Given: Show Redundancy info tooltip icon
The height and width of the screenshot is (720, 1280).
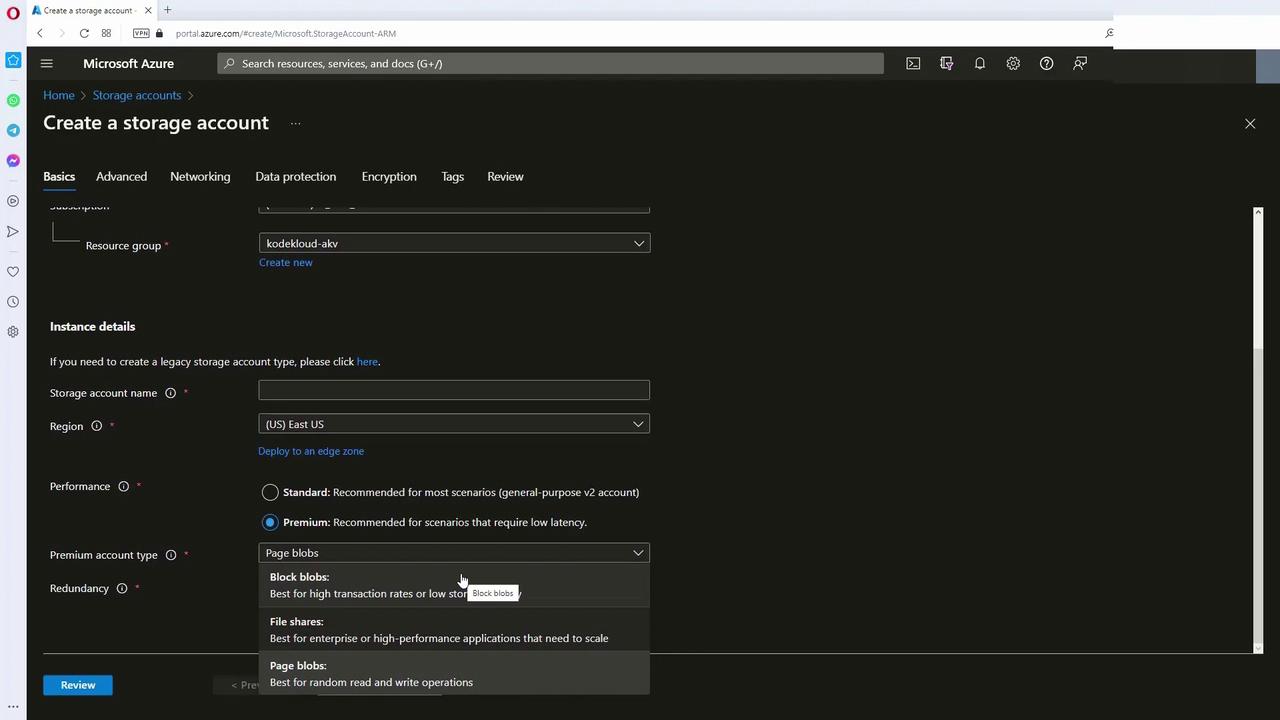Looking at the screenshot, I should [x=122, y=588].
